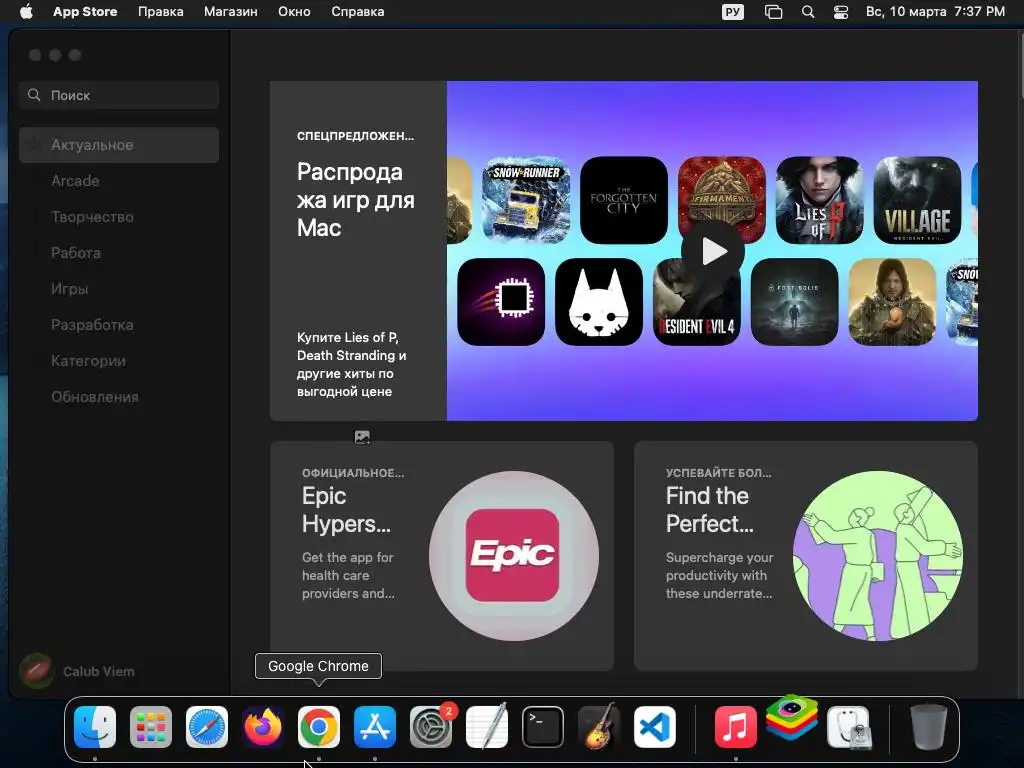Viewport: 1024px width, 768px height.
Task: Open the Trash in the Dock
Action: 928,727
